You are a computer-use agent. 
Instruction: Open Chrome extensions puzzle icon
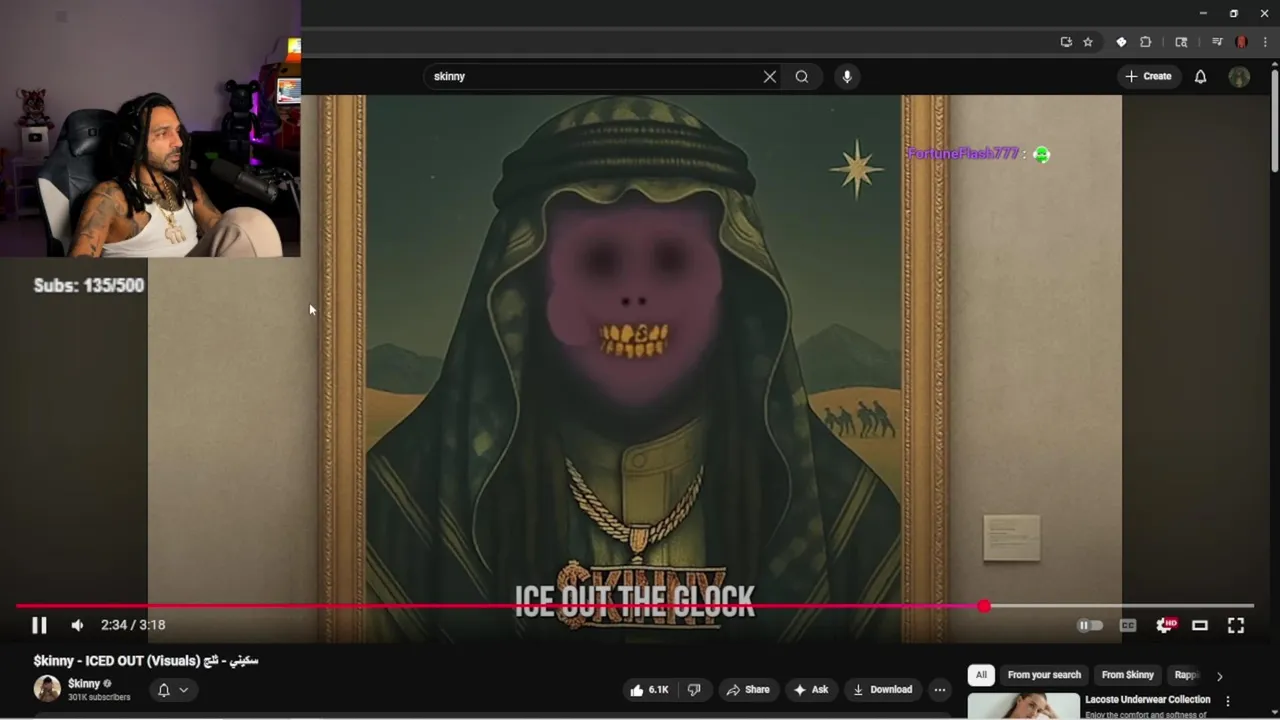point(1146,42)
